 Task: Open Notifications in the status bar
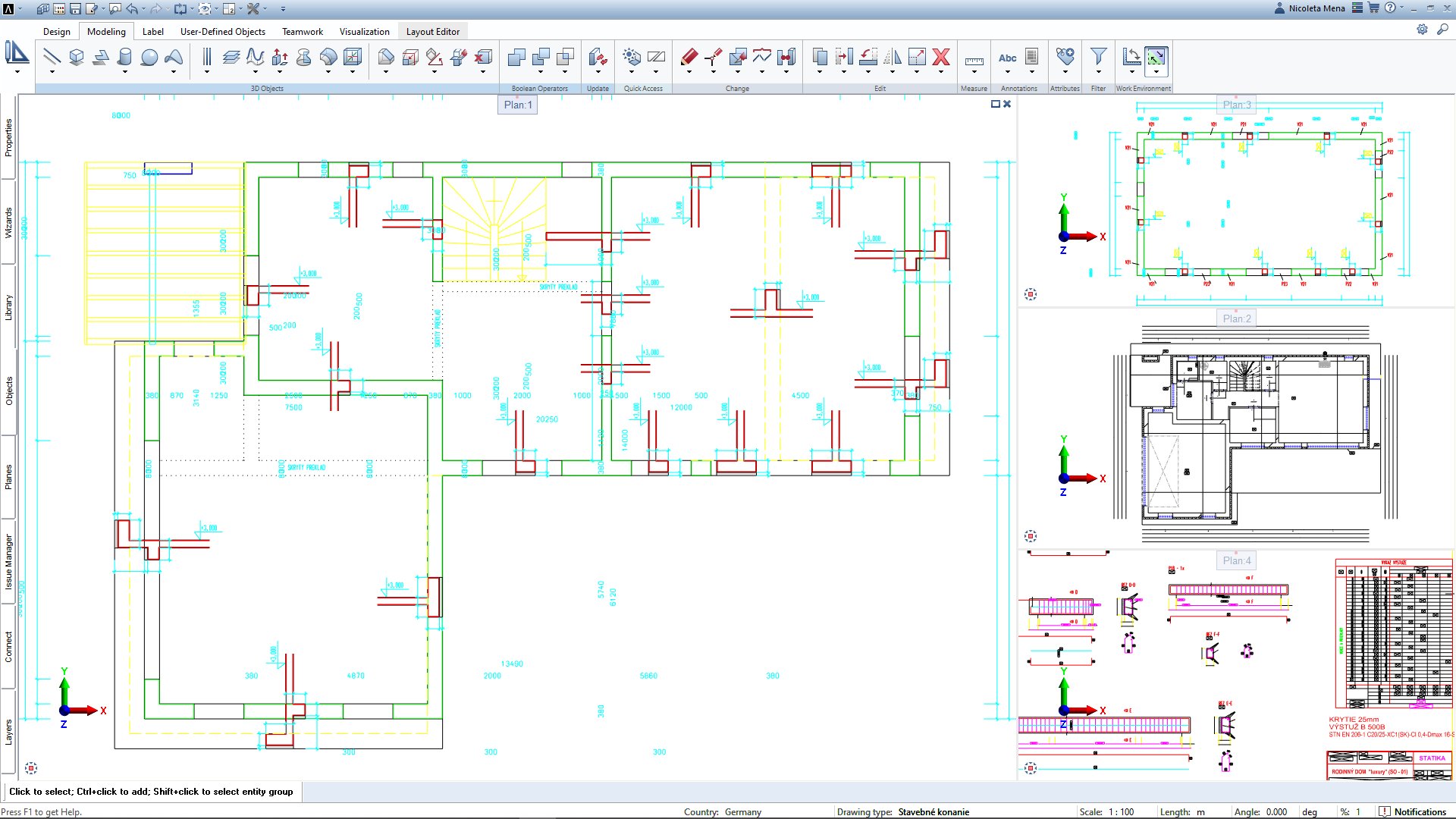1413,811
